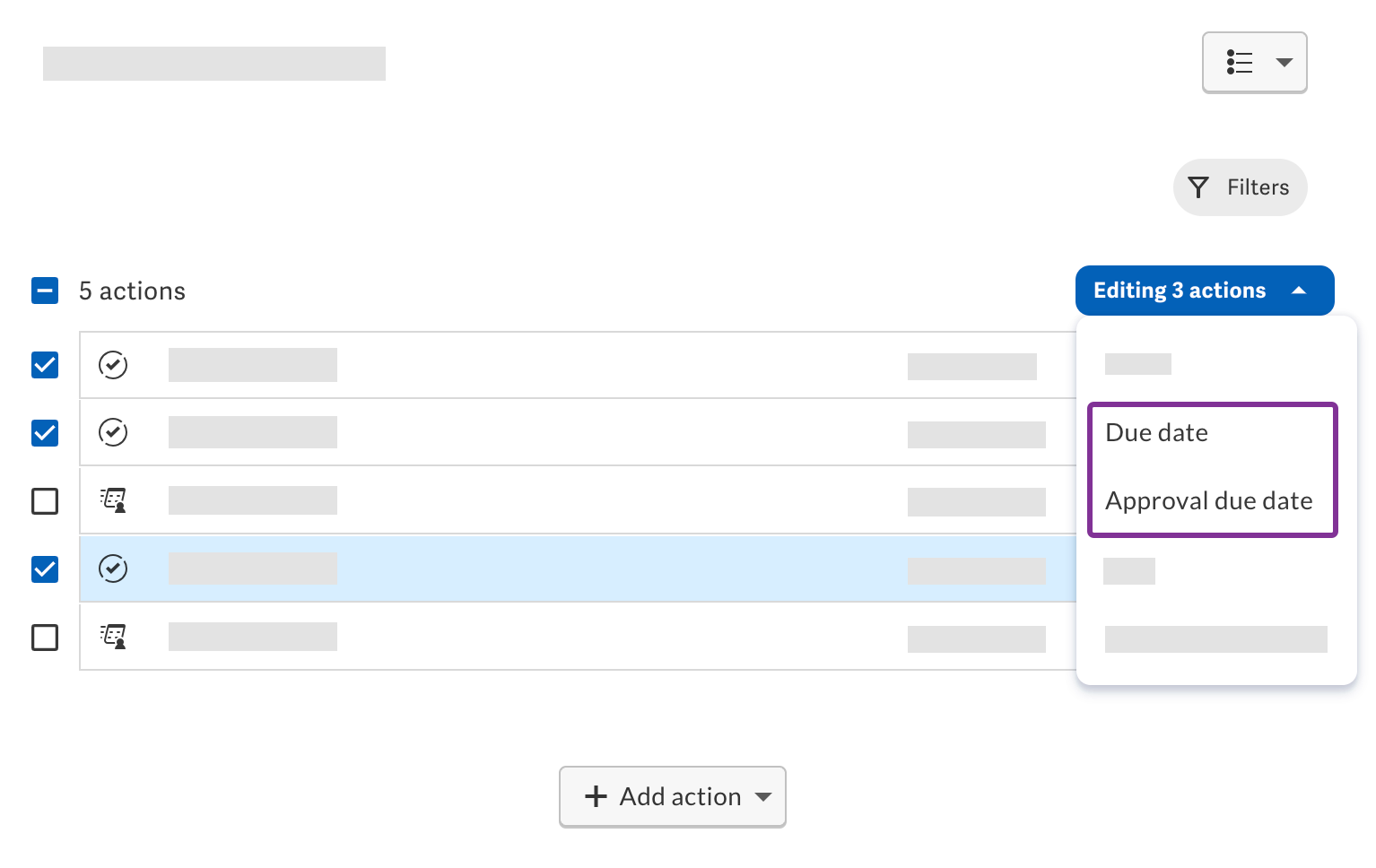Uncheck the highlighted fourth row checkbox
Screen dimensions: 1376x868
point(45,569)
